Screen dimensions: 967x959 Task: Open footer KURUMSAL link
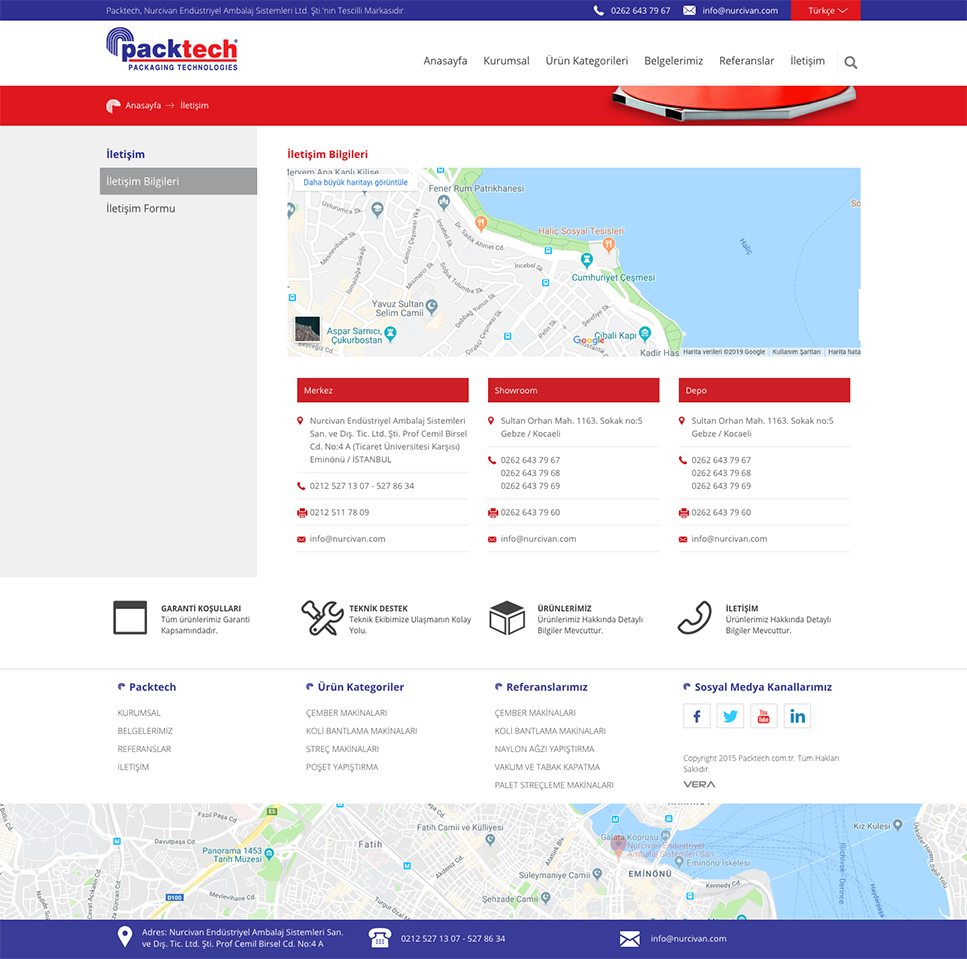(x=139, y=713)
